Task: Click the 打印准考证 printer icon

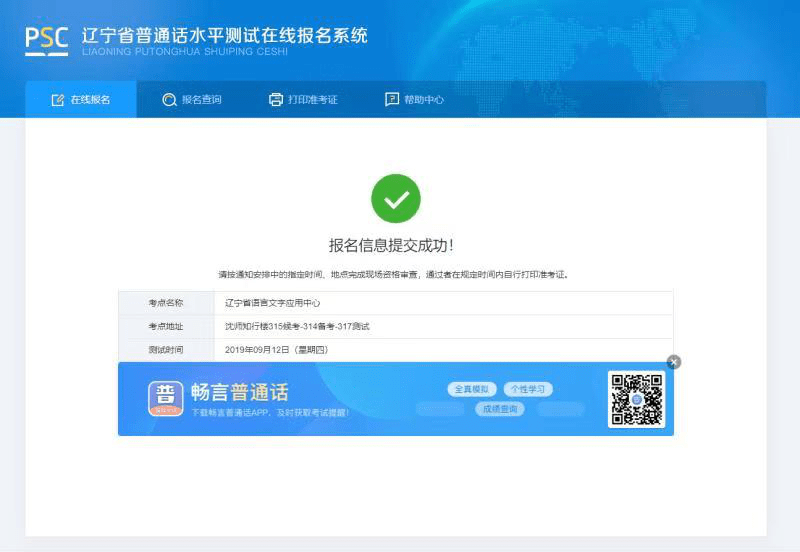Action: [x=276, y=100]
